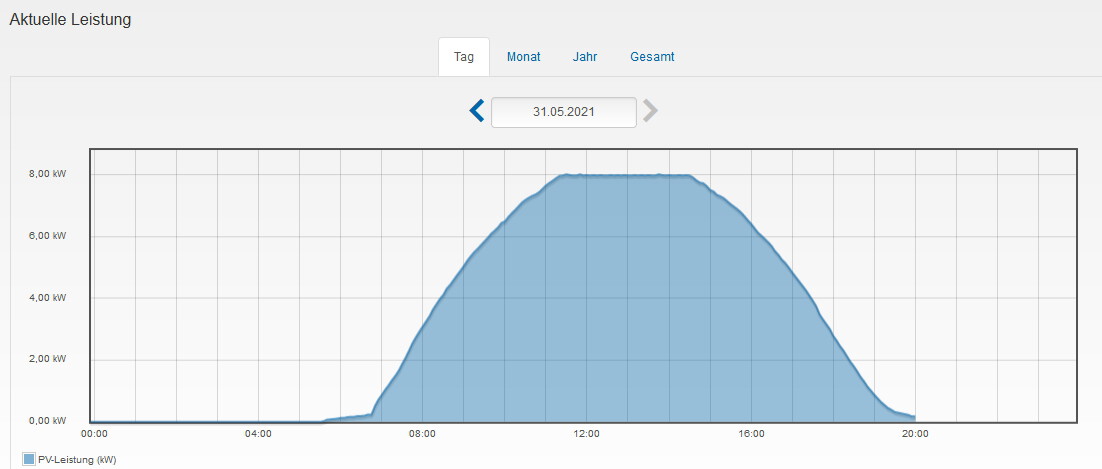The image size is (1102, 469).
Task: Open the Gesamt tab
Action: pyautogui.click(x=652, y=57)
